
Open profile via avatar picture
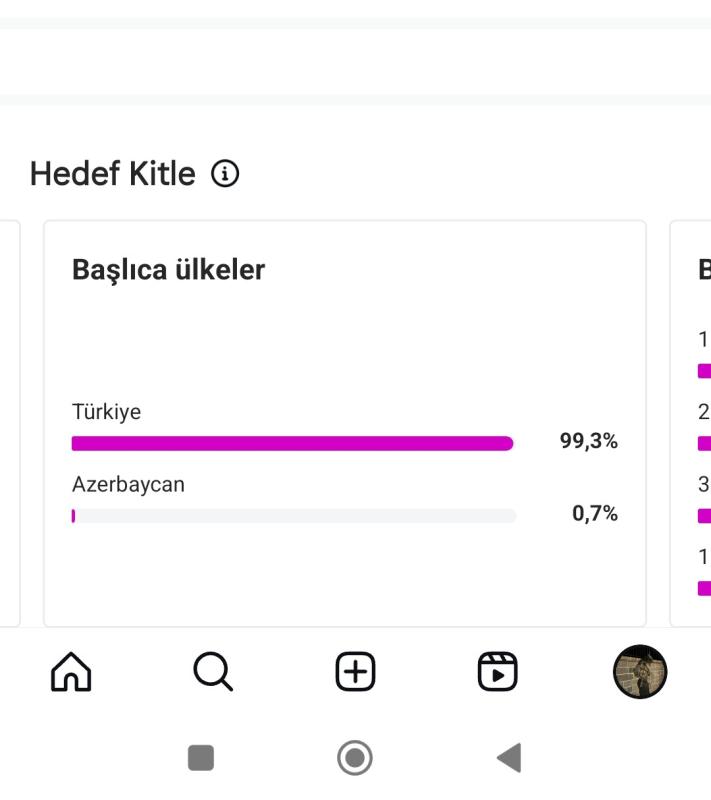[640, 671]
